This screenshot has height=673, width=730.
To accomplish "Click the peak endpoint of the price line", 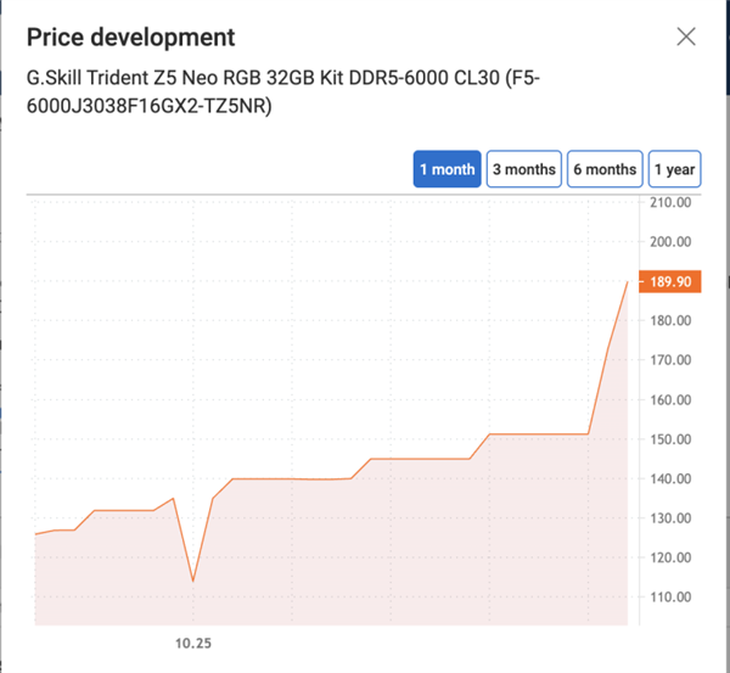I will [627, 282].
